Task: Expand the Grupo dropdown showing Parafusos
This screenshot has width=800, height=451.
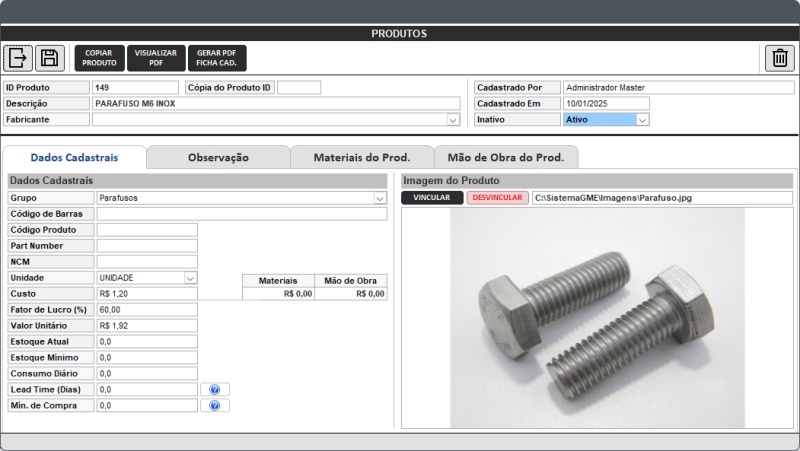Action: (380, 198)
